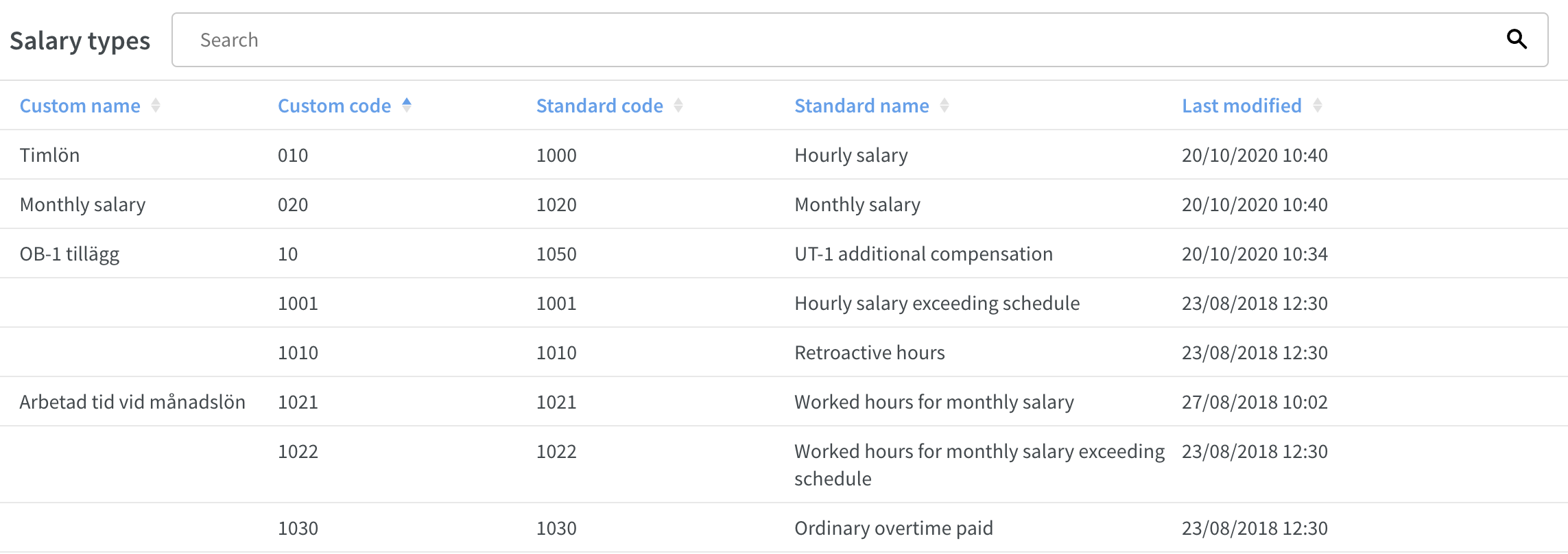Click Last modified date of Ordinary overtime paid
The height and width of the screenshot is (554, 1568).
(1255, 528)
